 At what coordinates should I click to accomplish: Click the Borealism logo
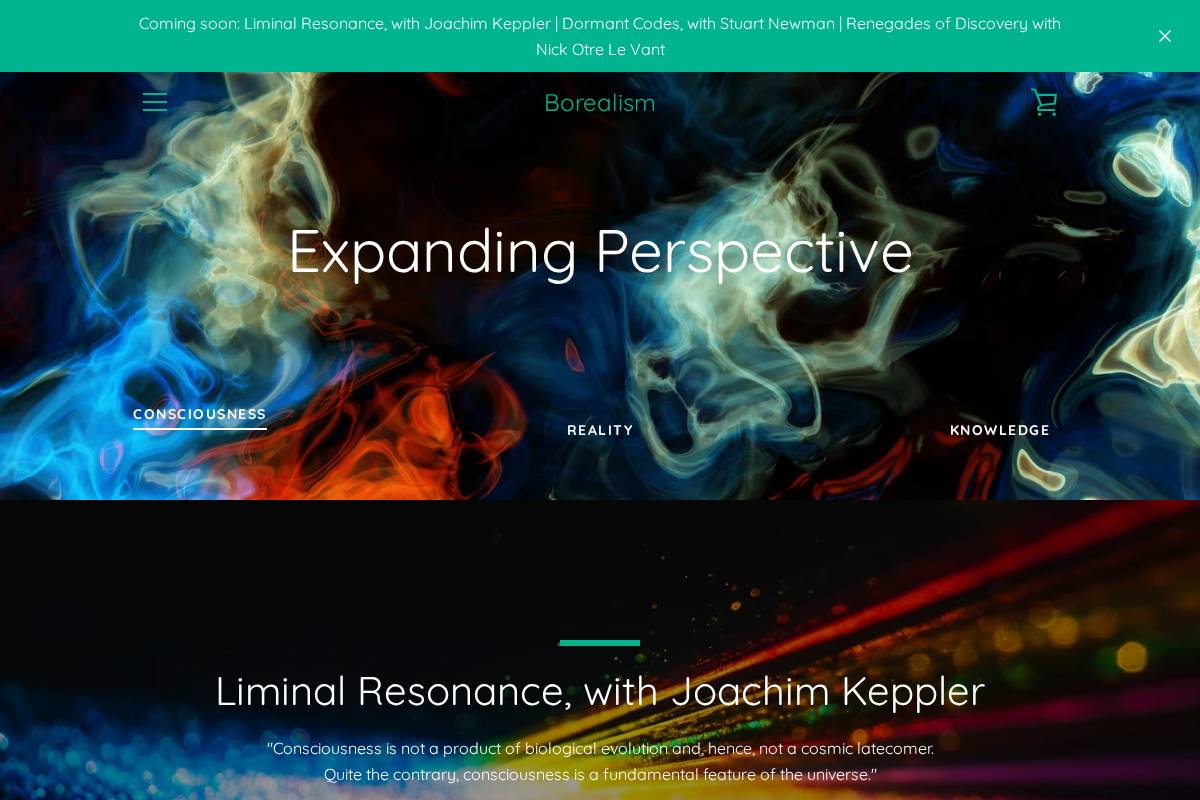pos(600,102)
